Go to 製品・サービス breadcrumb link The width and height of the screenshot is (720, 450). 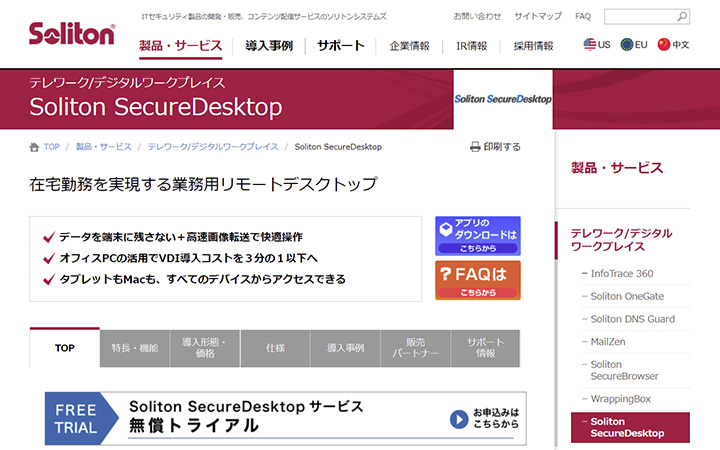point(103,147)
